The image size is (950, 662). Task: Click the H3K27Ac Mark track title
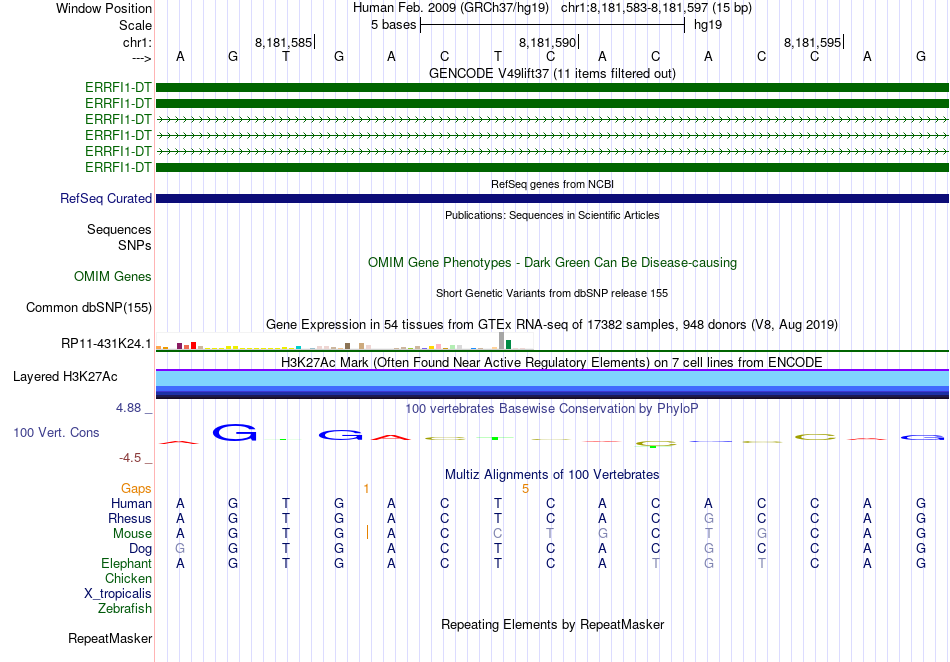(x=552, y=362)
